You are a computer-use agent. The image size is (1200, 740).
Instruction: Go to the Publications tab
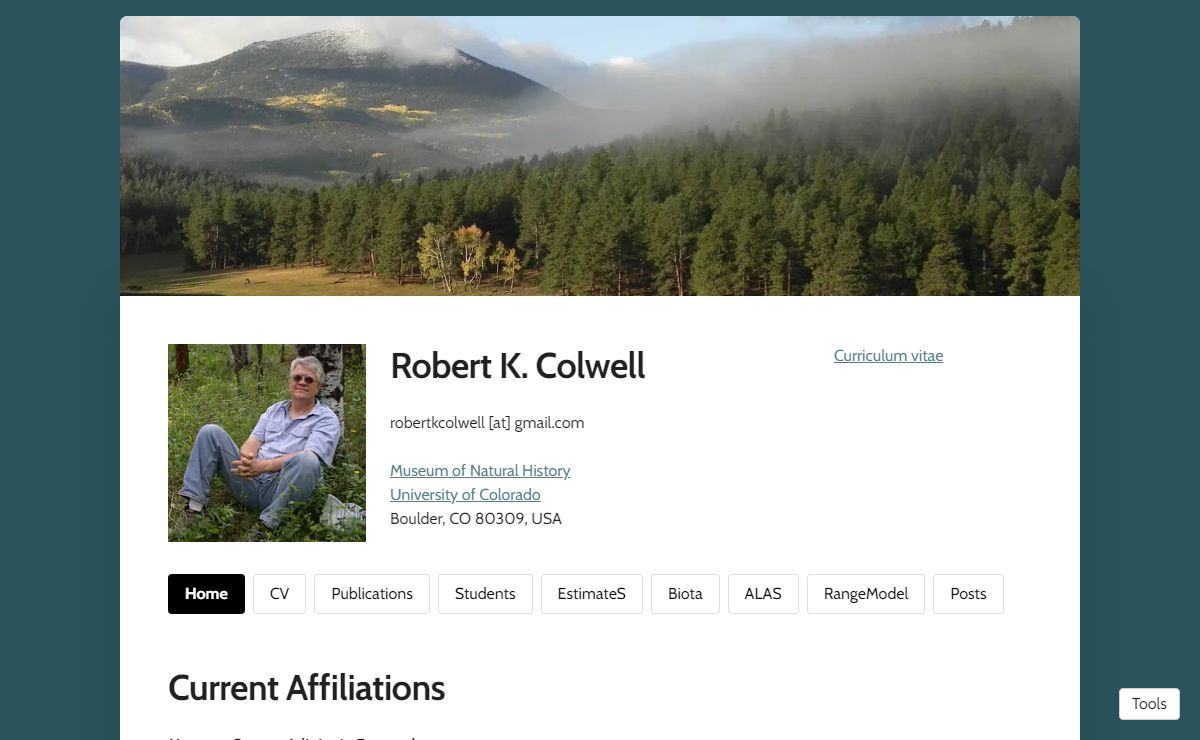coord(372,594)
